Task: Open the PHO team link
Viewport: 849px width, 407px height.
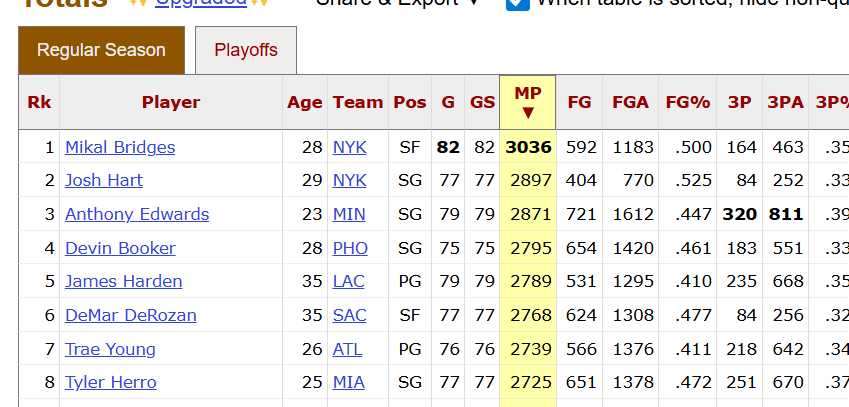Action: (x=350, y=248)
